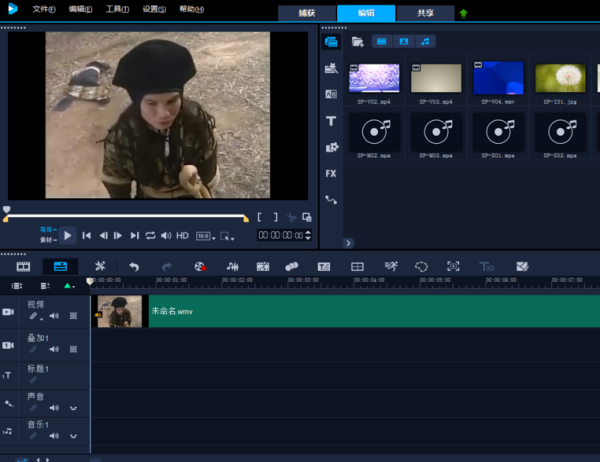This screenshot has height=462, width=600.
Task: Toggle repeat playback in preview
Action: coord(150,236)
